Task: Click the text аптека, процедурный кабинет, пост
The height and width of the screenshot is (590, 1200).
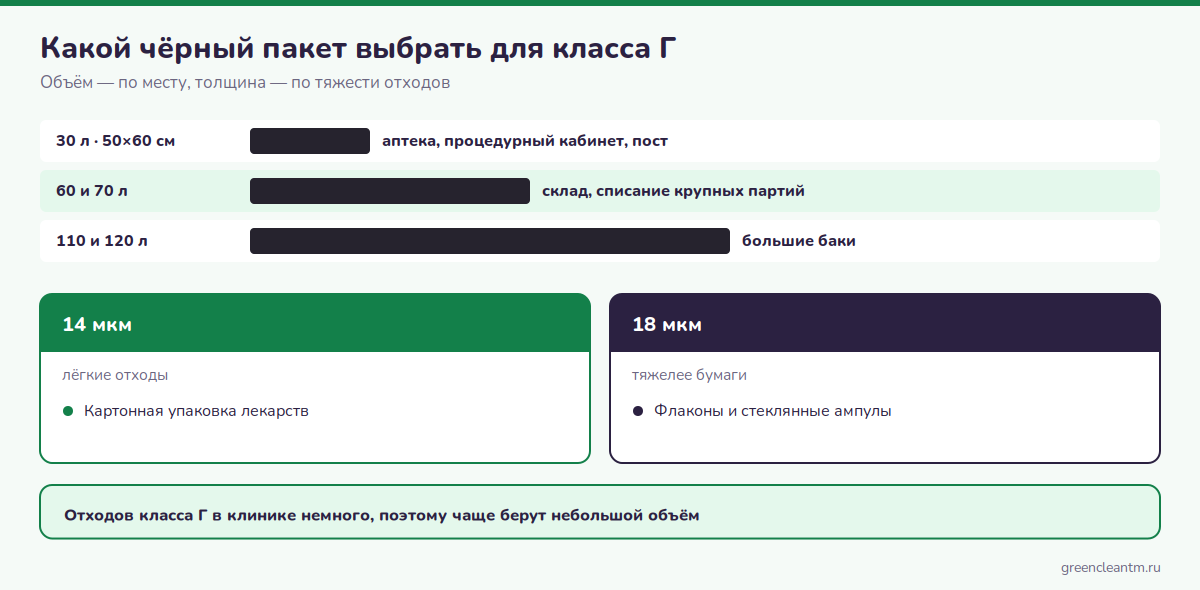Action: (x=525, y=141)
